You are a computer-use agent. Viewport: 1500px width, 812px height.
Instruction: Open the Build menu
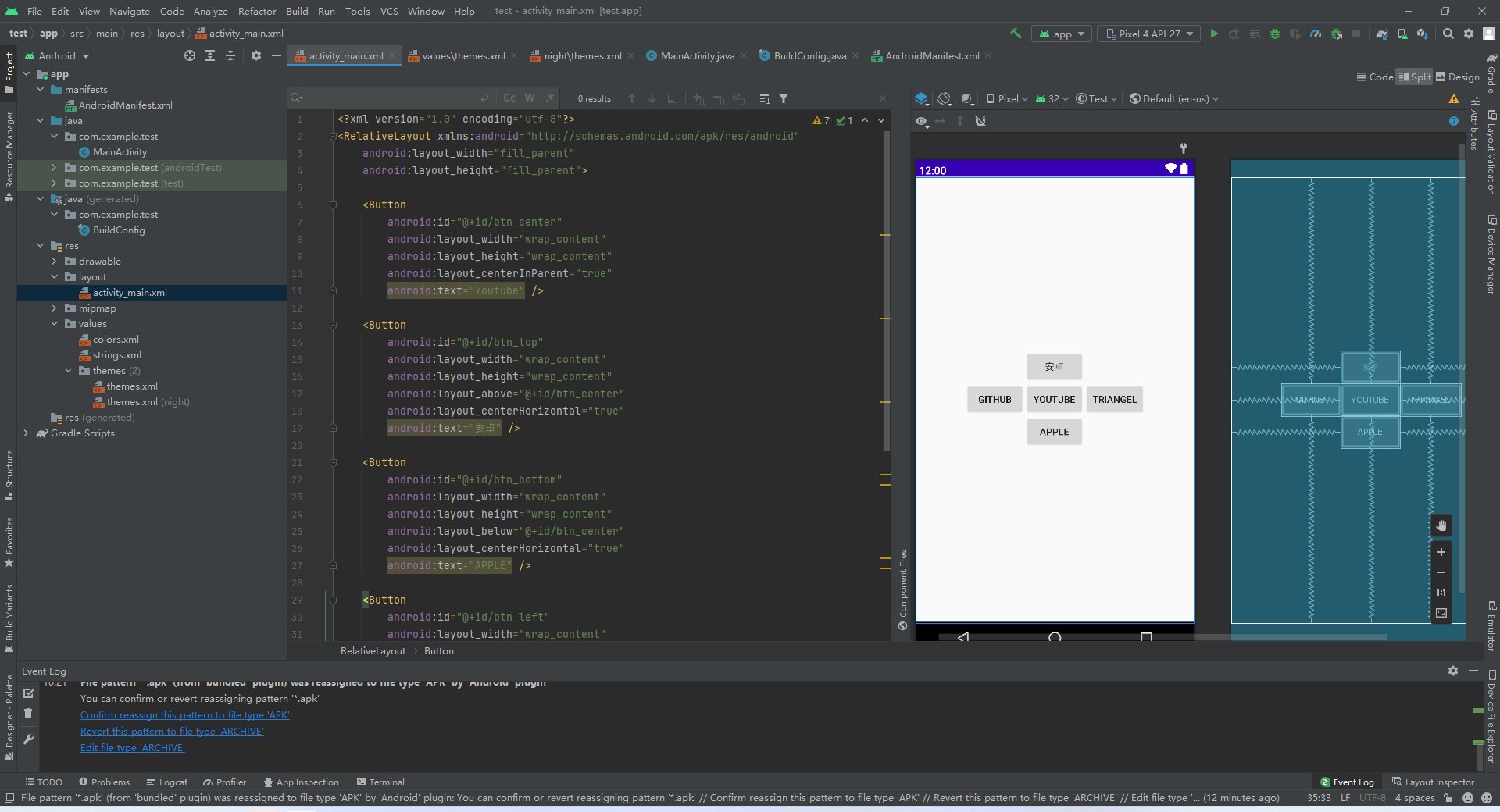[297, 11]
